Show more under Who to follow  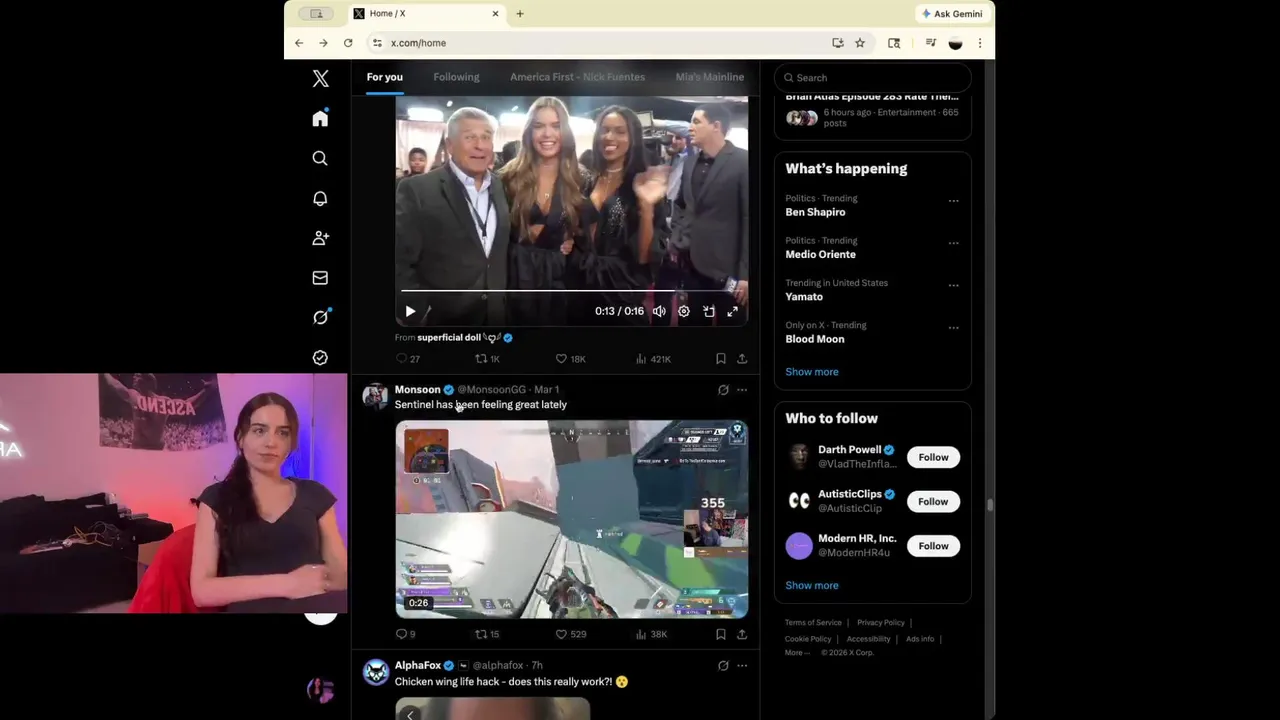[812, 585]
